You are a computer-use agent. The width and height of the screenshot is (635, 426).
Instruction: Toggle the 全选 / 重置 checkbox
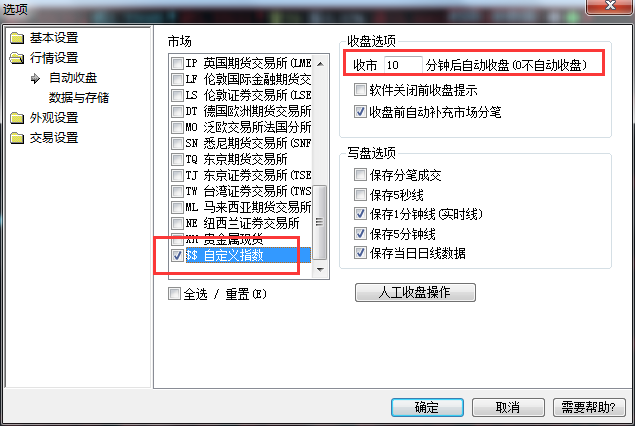pos(174,294)
